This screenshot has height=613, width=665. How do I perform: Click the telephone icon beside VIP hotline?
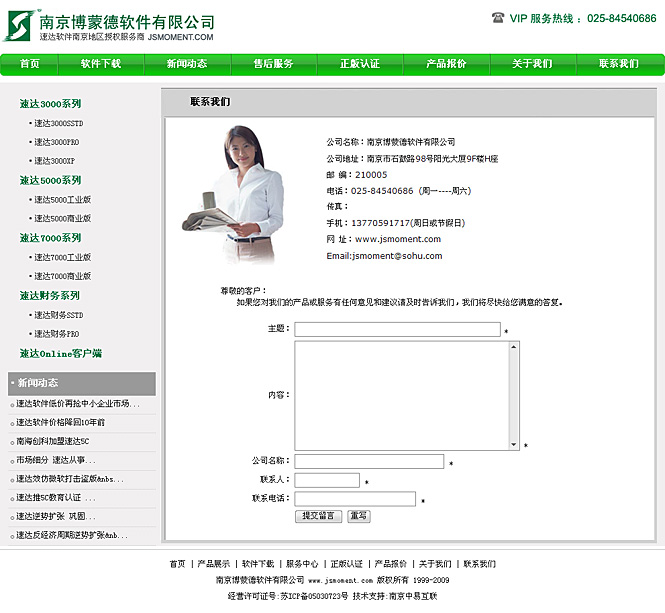click(497, 18)
